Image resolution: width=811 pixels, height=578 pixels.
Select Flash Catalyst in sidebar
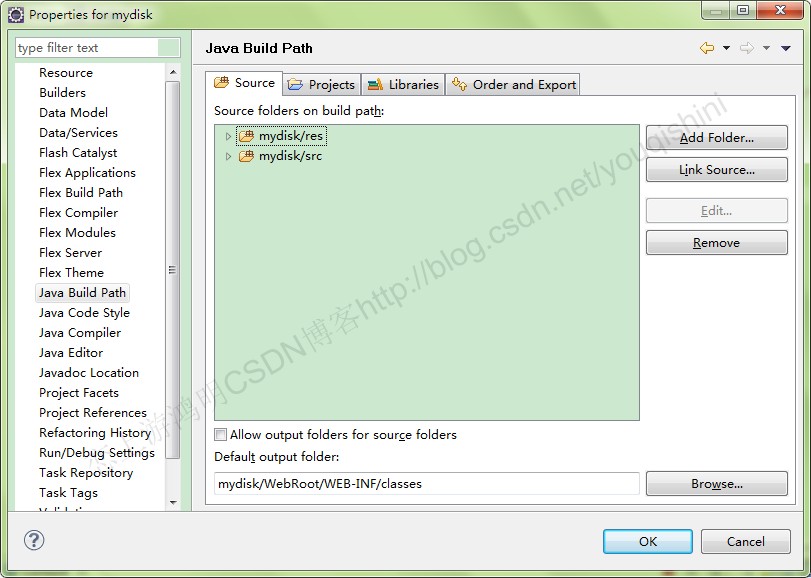pos(78,153)
